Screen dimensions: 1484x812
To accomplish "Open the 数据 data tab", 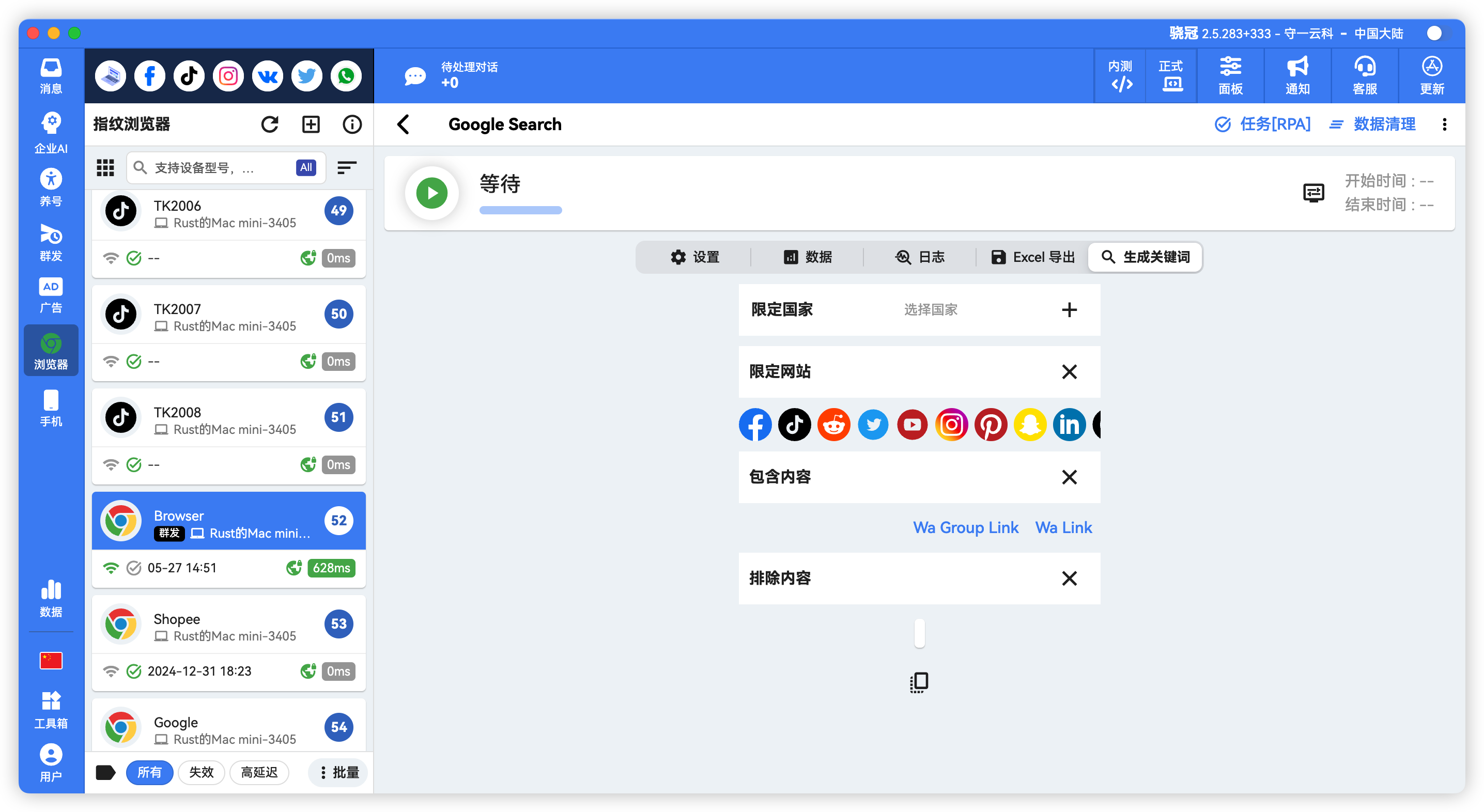I will 807,257.
